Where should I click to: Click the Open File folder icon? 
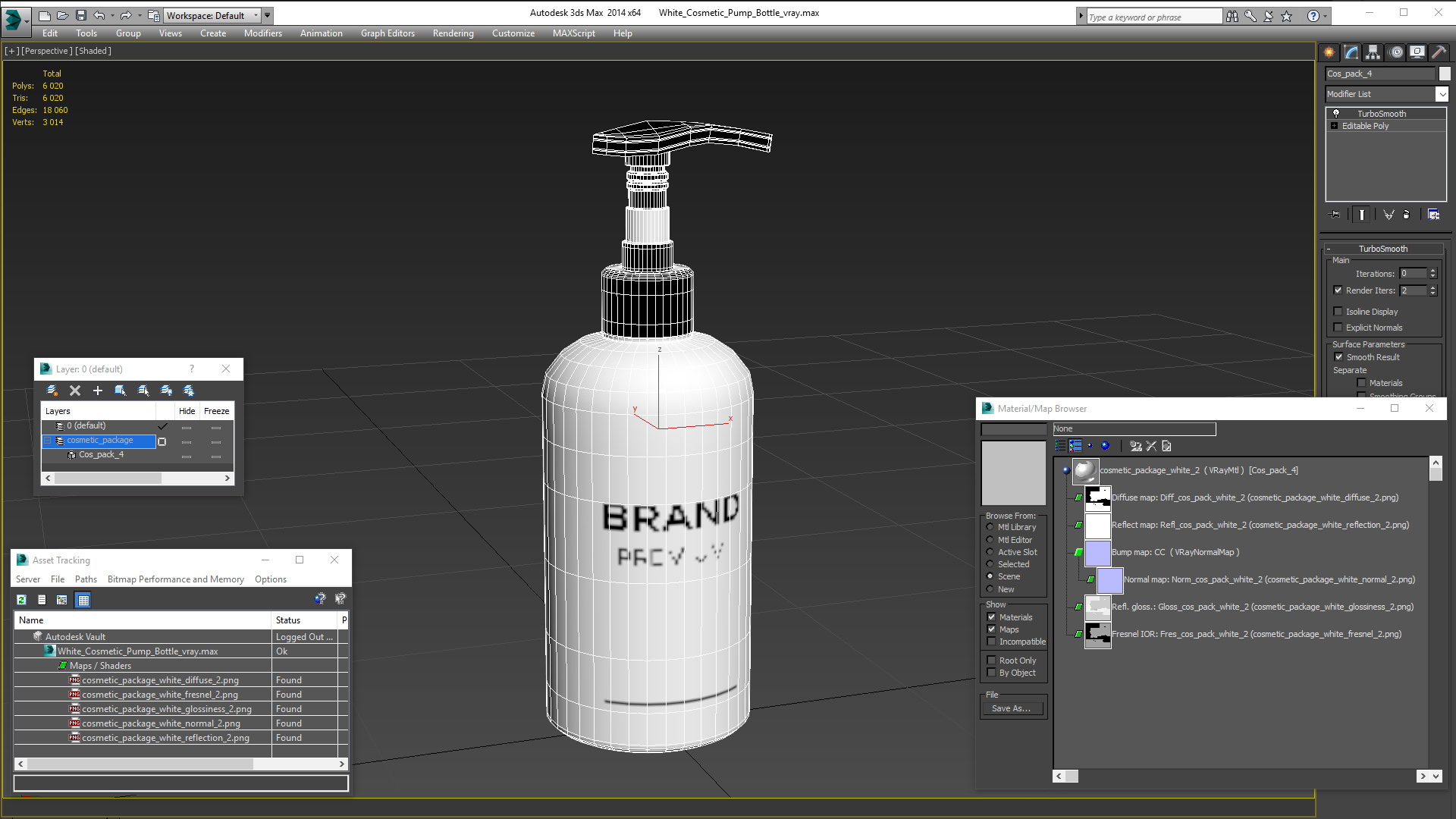[62, 15]
